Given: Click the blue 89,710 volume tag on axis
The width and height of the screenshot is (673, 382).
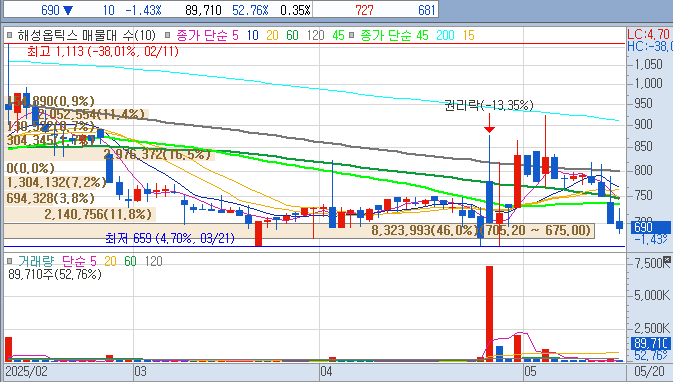Looking at the screenshot, I should click(650, 343).
